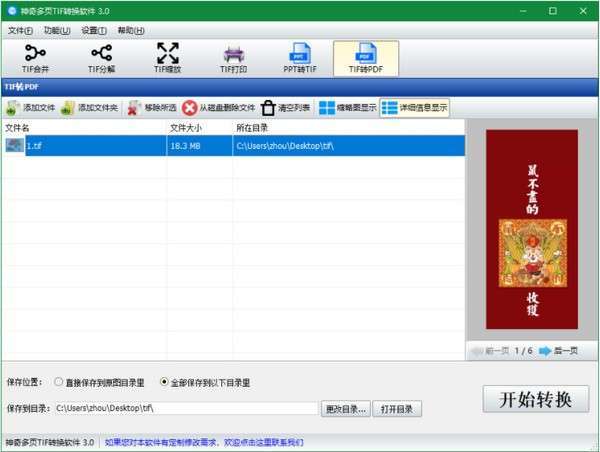This screenshot has width=600, height=452.
Task: Open the 文件(F) menu
Action: point(20,31)
